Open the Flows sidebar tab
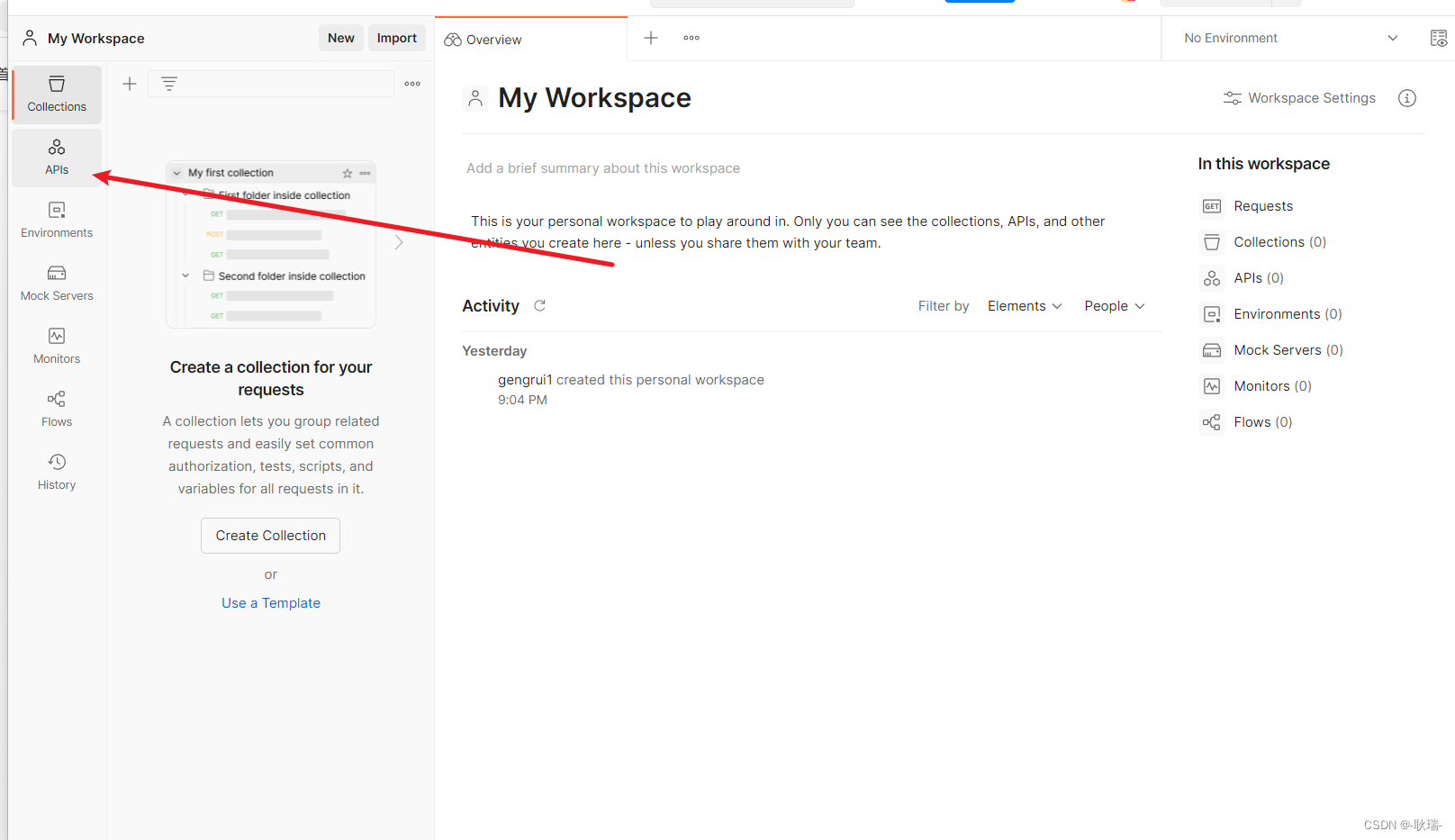Screen dimensions: 1455x840 tap(57, 410)
